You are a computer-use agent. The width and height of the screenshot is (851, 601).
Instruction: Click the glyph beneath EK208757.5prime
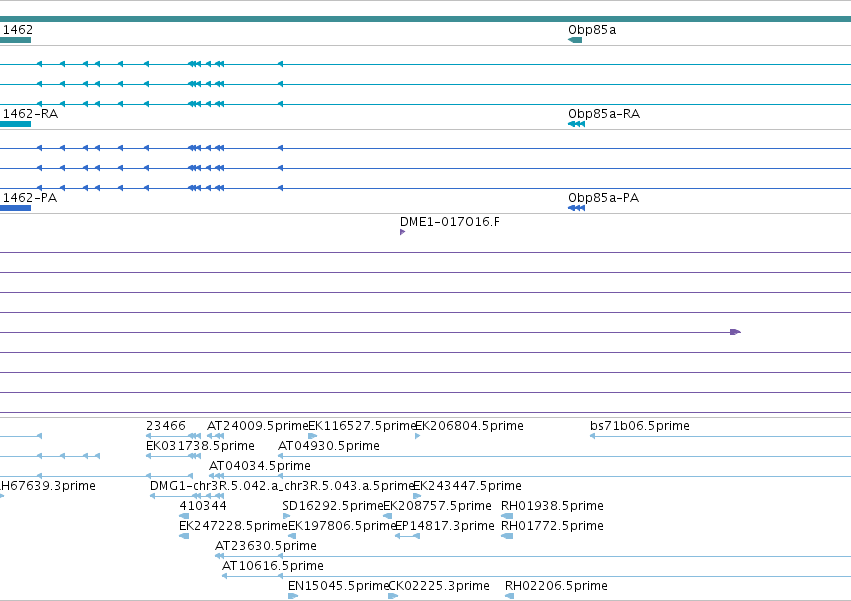(388, 516)
